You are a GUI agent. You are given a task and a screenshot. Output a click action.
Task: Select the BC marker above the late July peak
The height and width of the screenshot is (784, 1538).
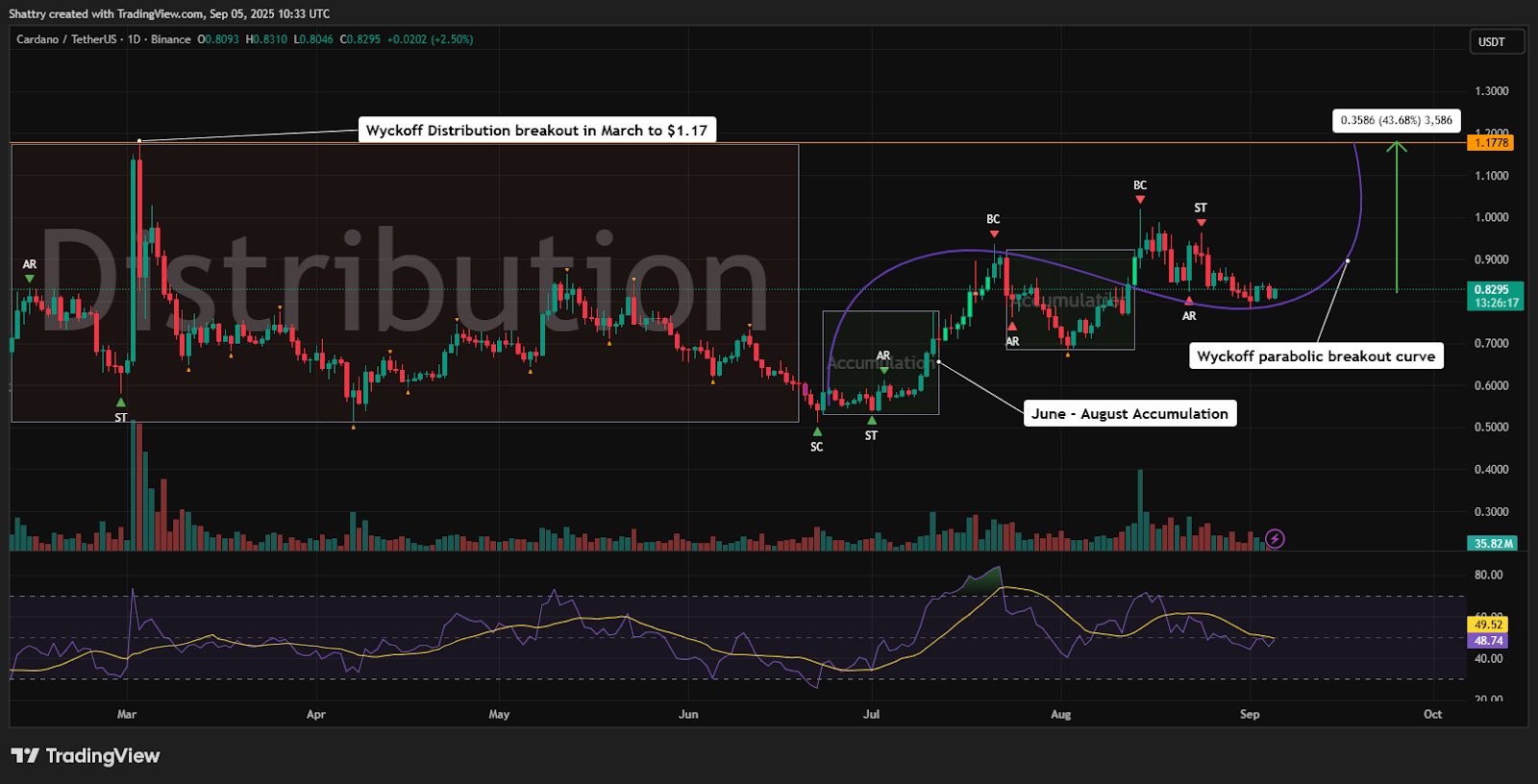click(993, 233)
